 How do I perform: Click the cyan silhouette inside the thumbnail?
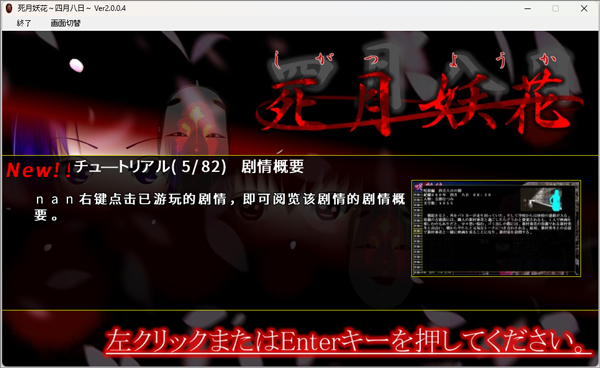tap(555, 200)
